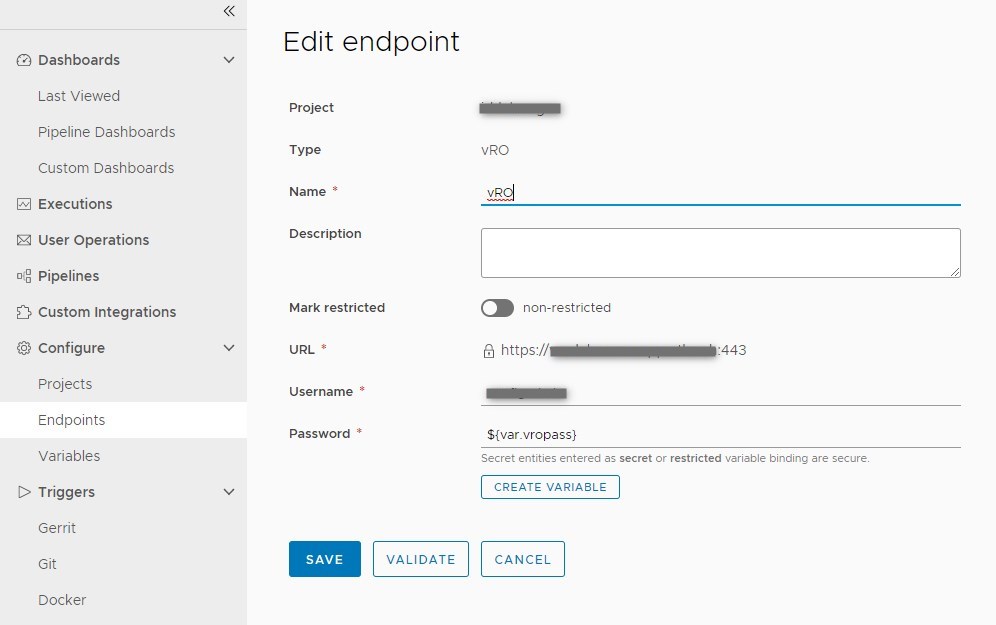
Task: Click the User Operations envelope icon
Action: pyautogui.click(x=24, y=240)
